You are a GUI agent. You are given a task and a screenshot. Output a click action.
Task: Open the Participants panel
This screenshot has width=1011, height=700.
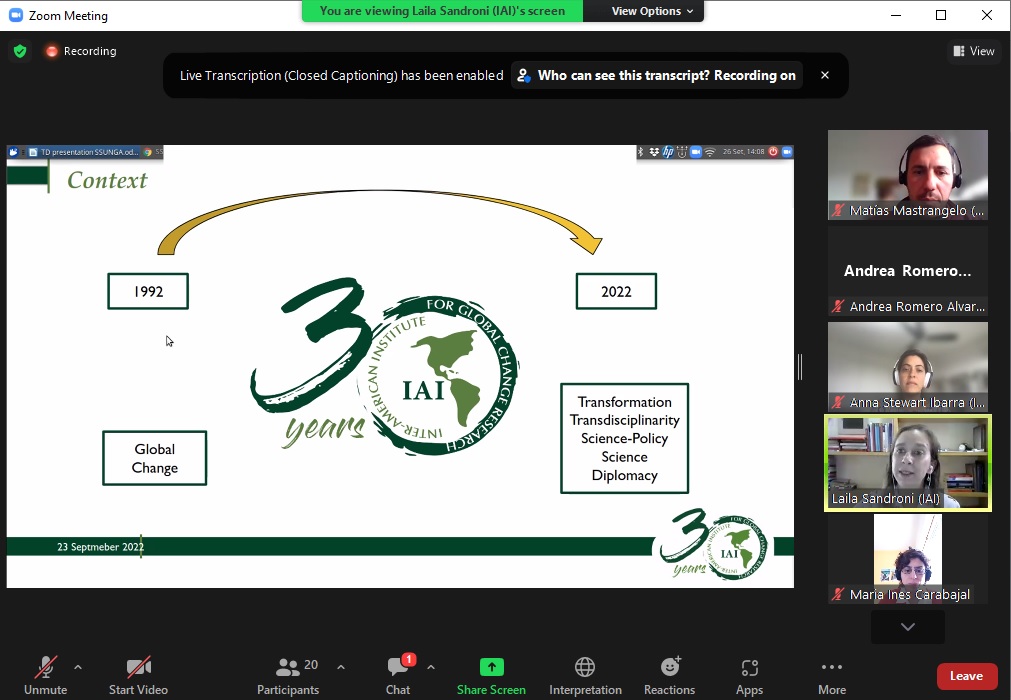click(x=288, y=676)
